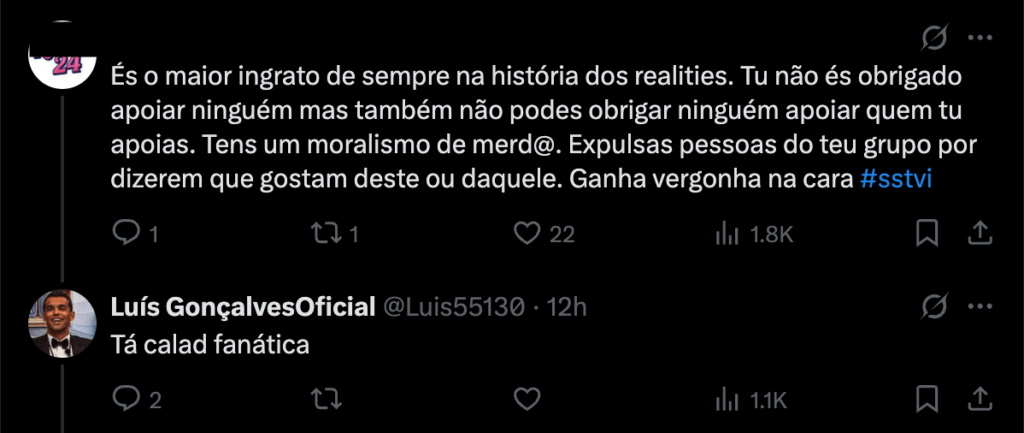
Task: Like the tweet with 22 likes
Action: (526, 234)
